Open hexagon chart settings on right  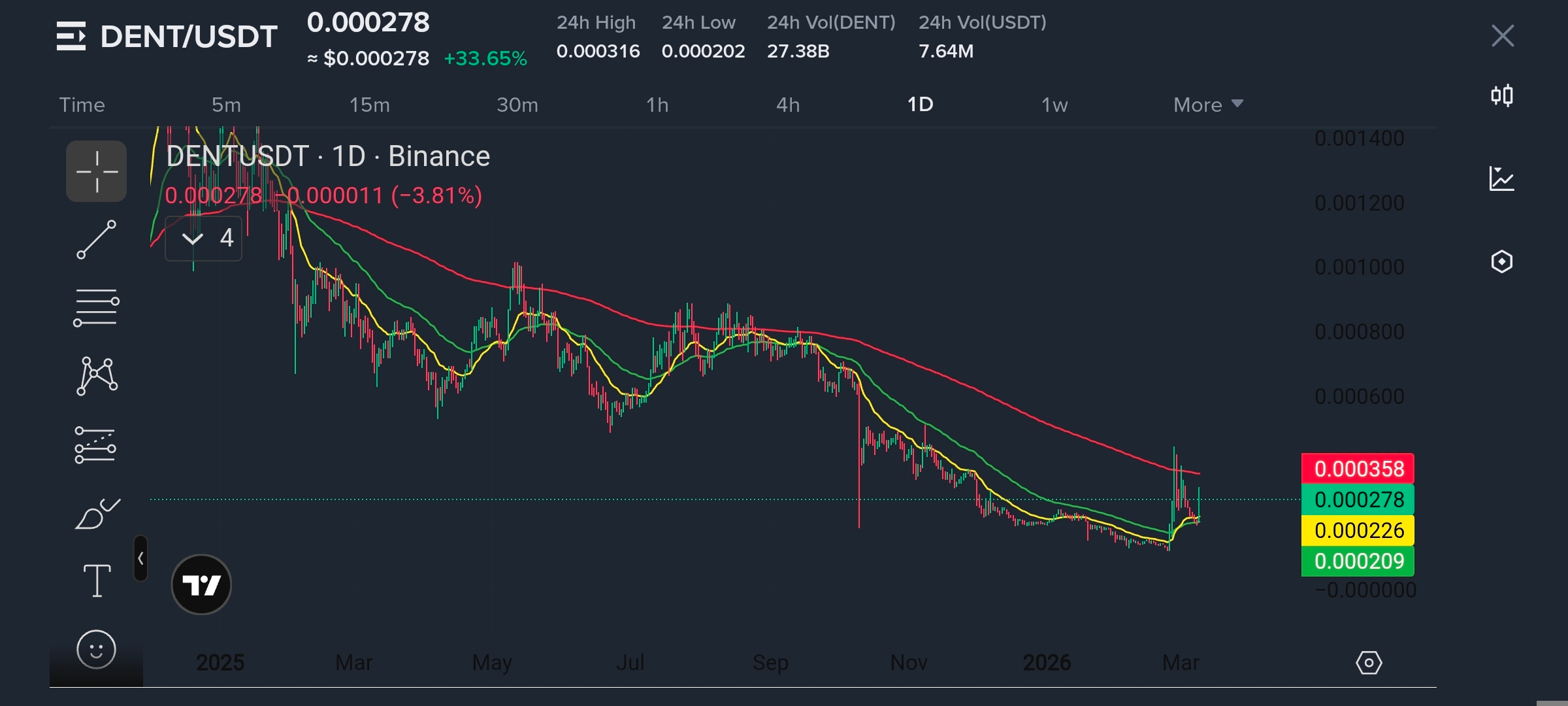(1501, 262)
